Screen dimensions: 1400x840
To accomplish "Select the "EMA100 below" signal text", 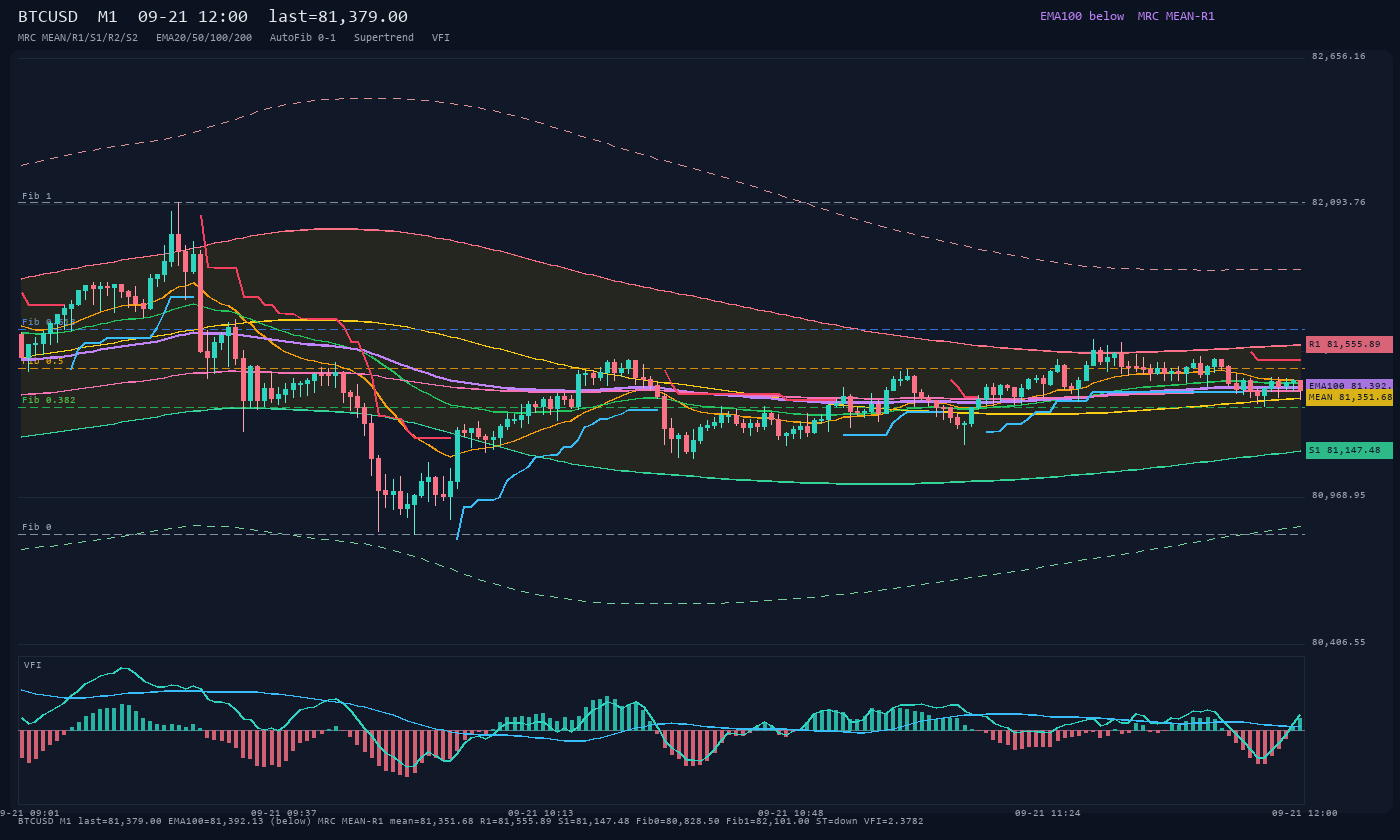I will click(1082, 16).
